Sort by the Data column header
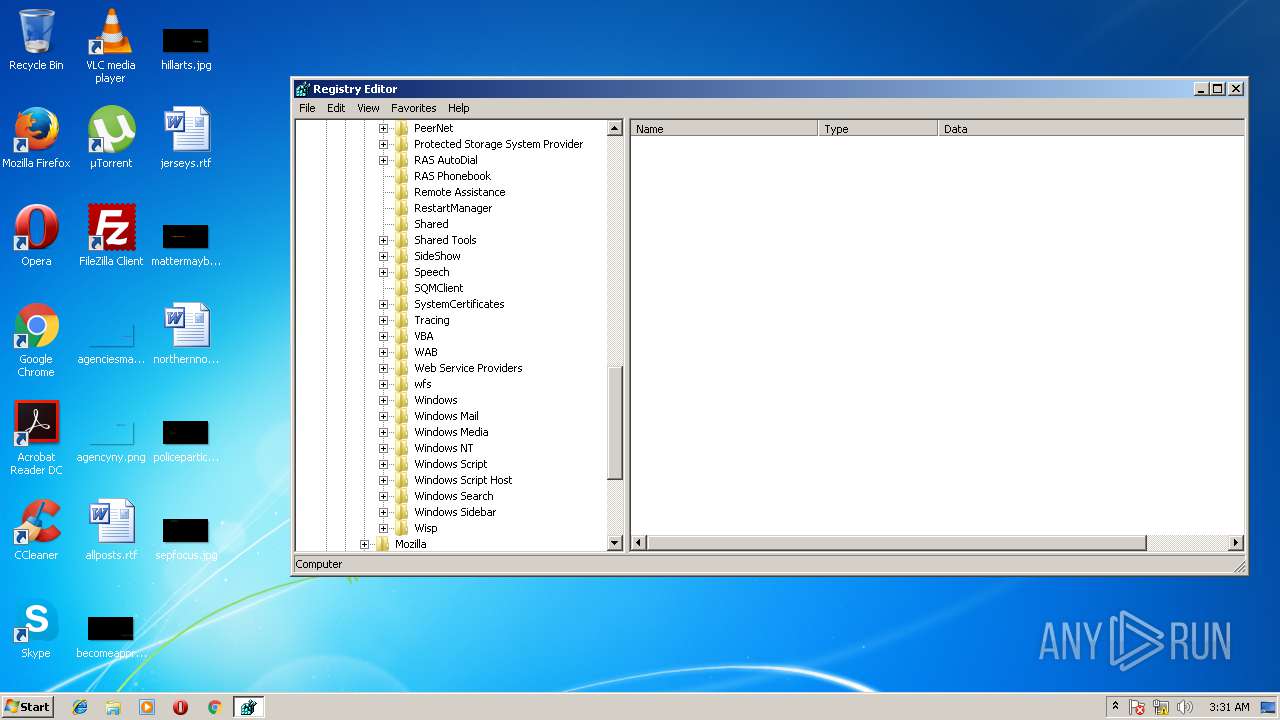This screenshot has height=720, width=1280. tap(1091, 129)
